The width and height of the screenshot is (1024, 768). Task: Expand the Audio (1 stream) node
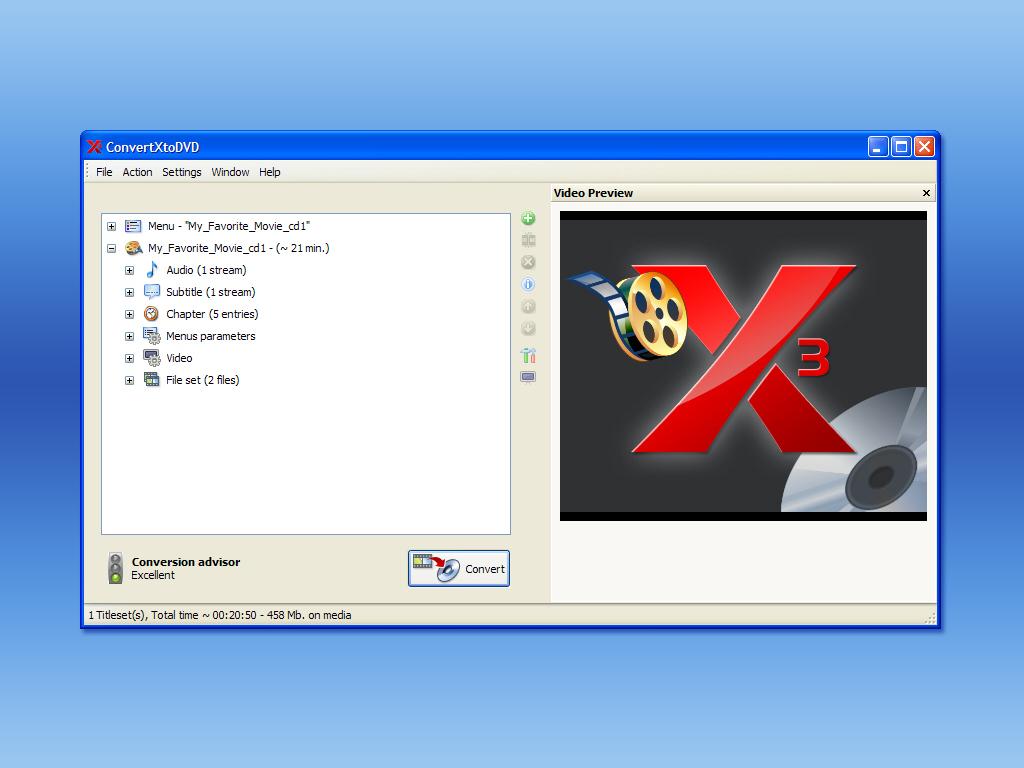(129, 271)
